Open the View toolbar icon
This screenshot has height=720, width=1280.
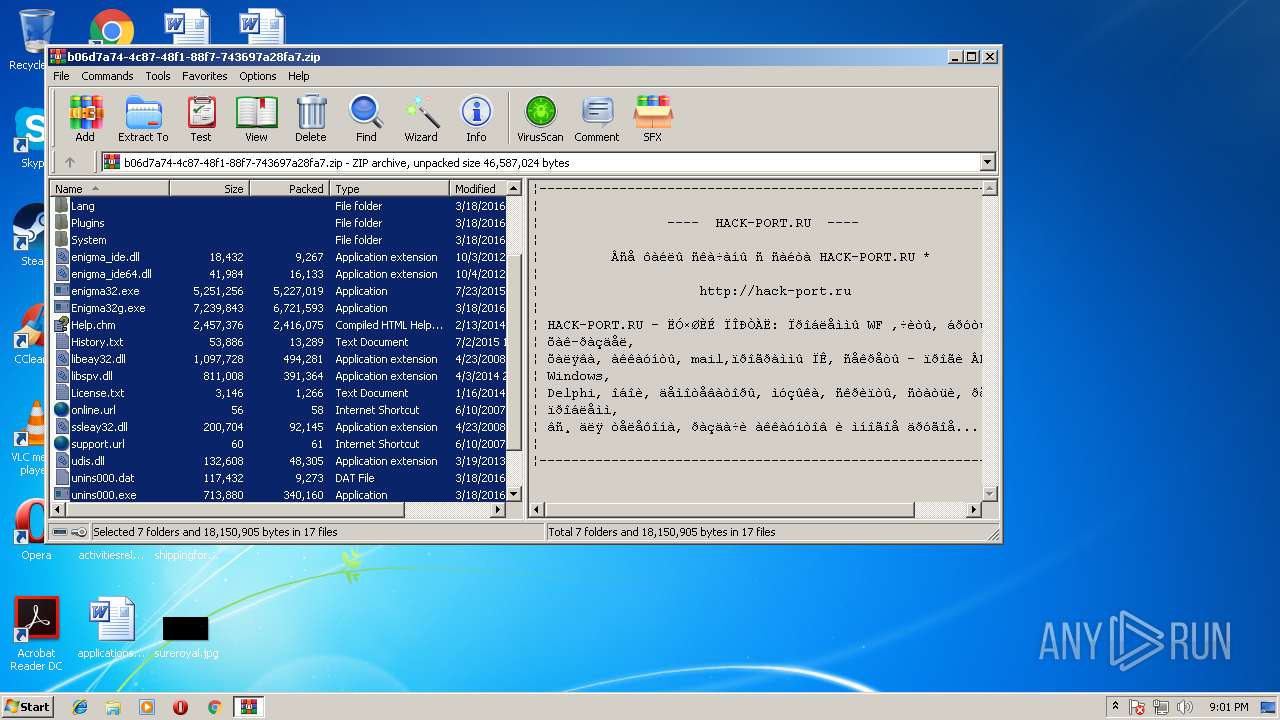(256, 119)
